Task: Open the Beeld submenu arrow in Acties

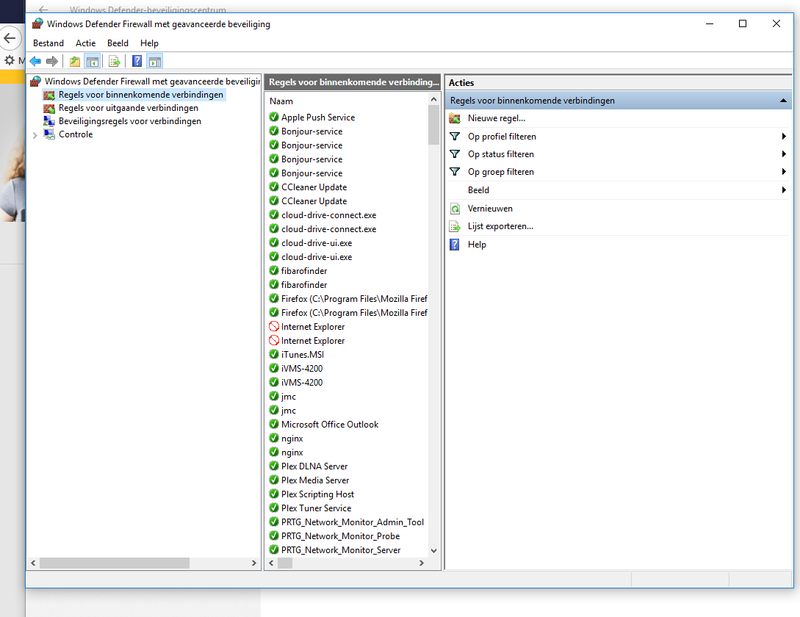Action: pos(783,190)
